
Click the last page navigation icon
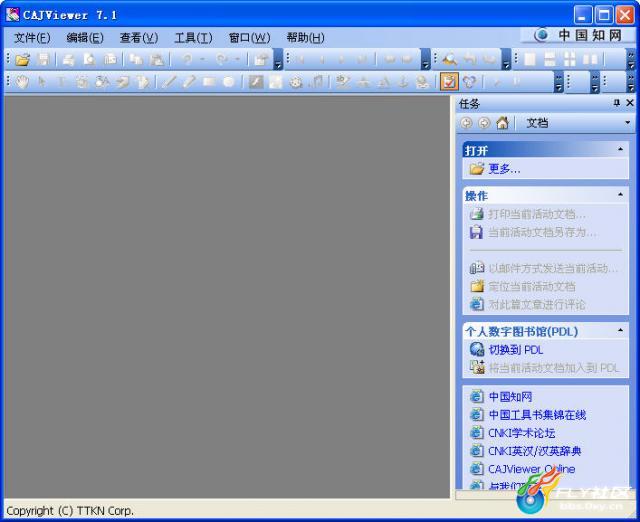coord(362,60)
